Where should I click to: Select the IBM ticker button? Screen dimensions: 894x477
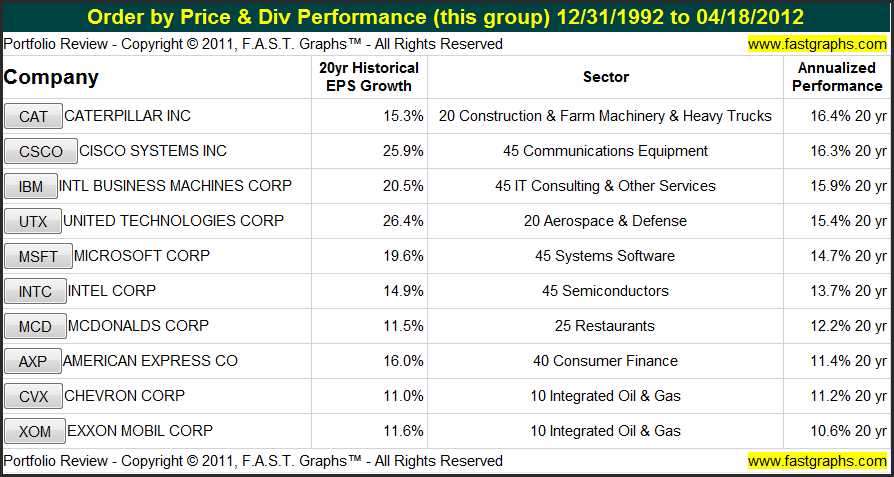31,187
